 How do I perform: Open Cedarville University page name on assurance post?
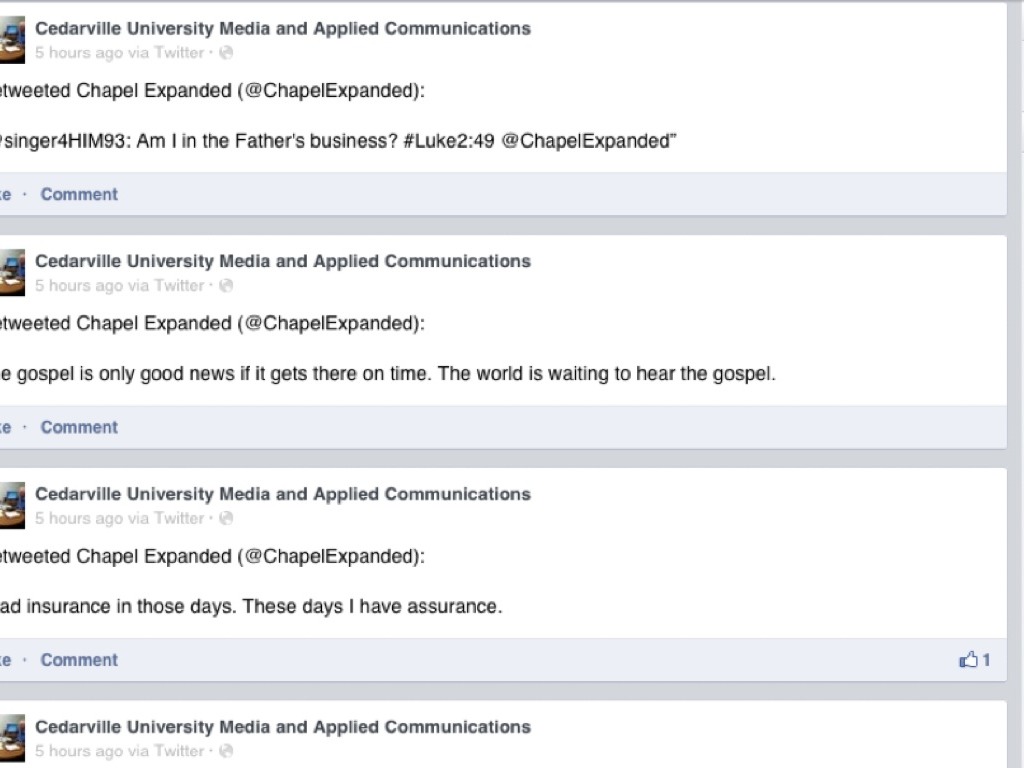[283, 495]
